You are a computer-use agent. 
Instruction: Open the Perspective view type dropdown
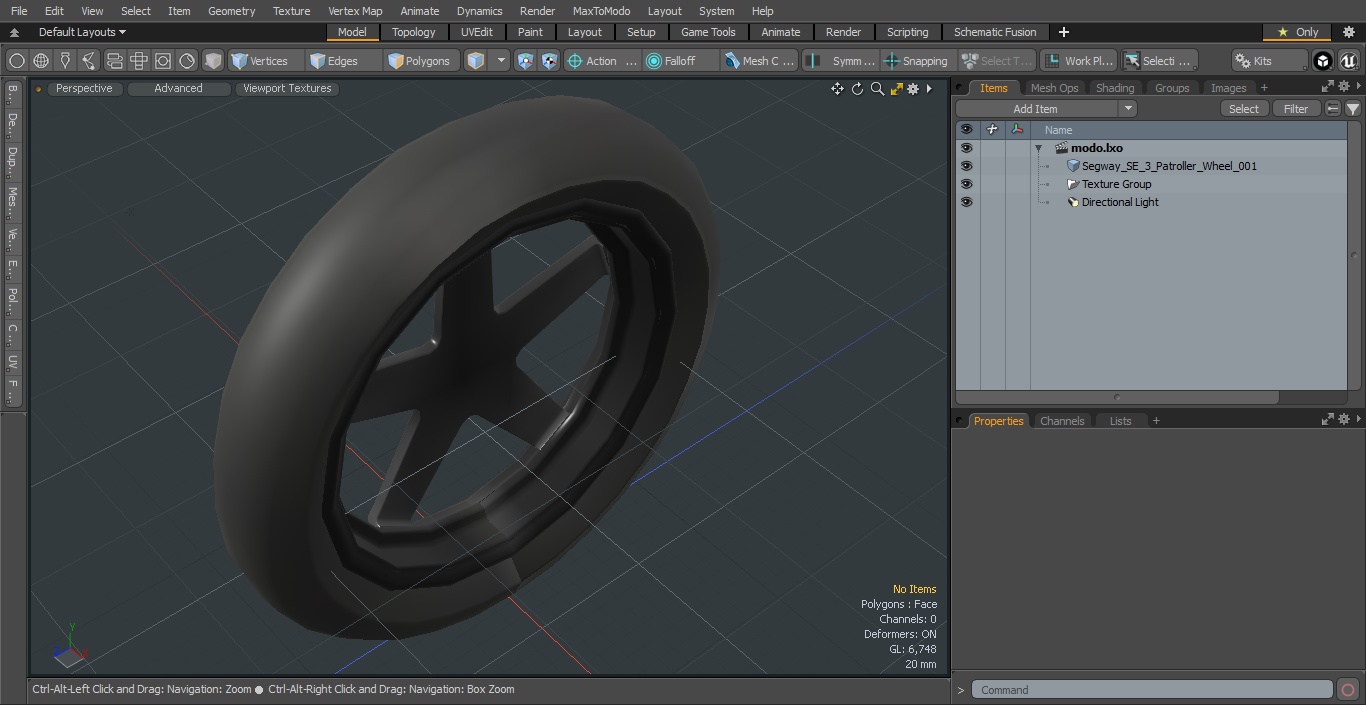point(84,89)
